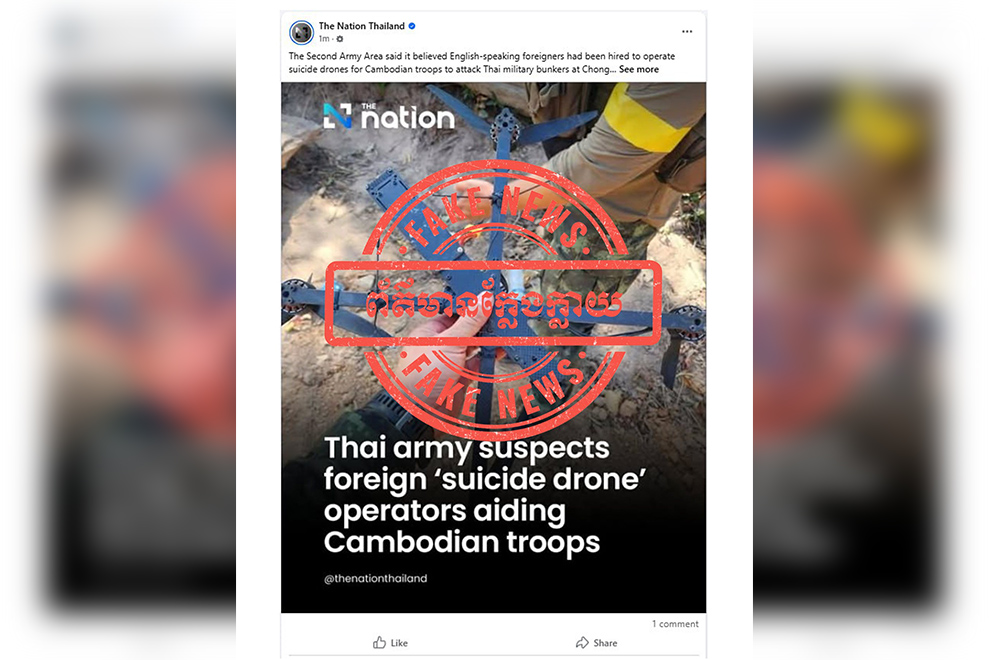Expand the post text with See more
The width and height of the screenshot is (990, 660).
pyautogui.click(x=638, y=69)
